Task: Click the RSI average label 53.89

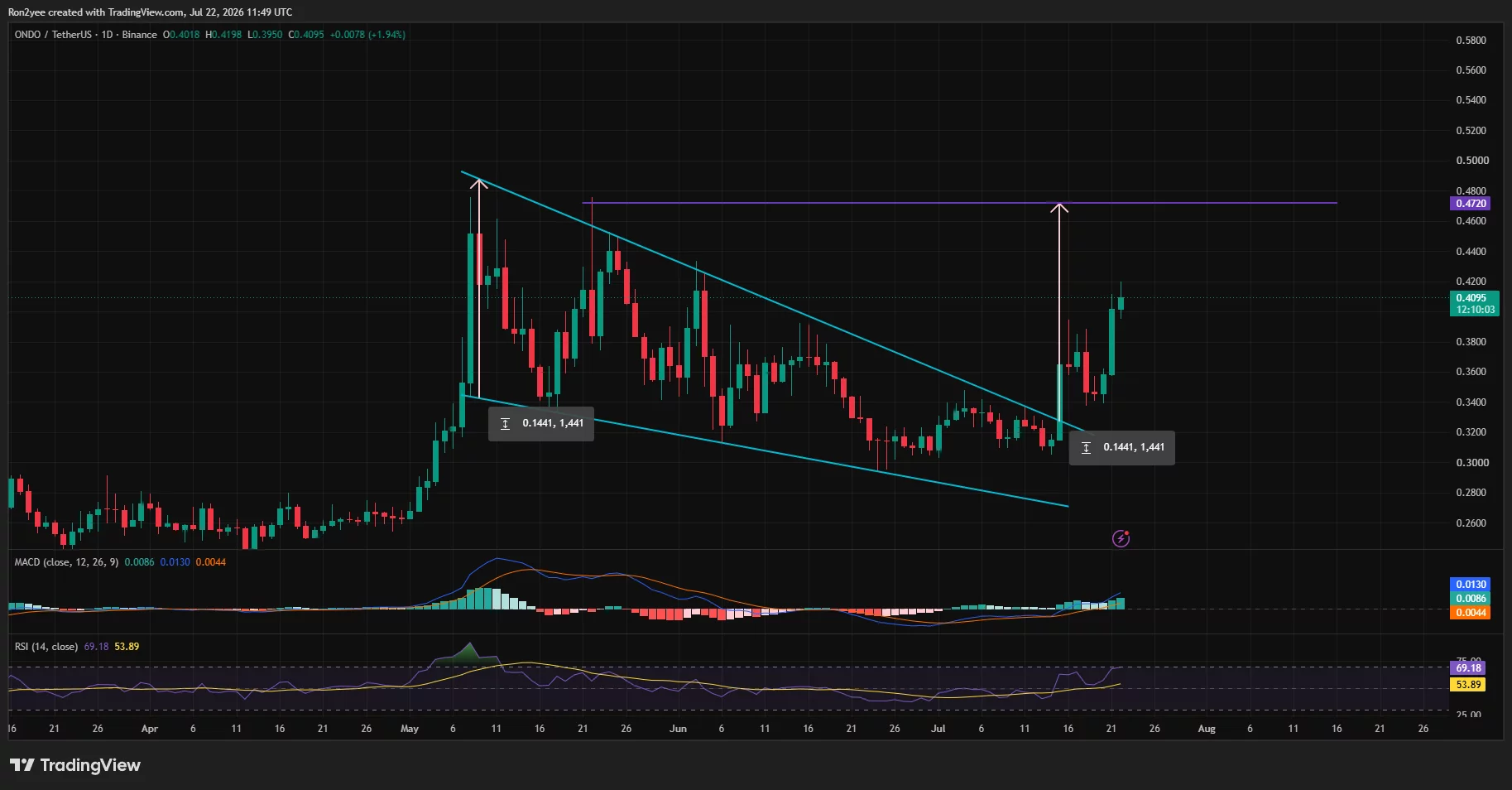Action: [x=1468, y=685]
